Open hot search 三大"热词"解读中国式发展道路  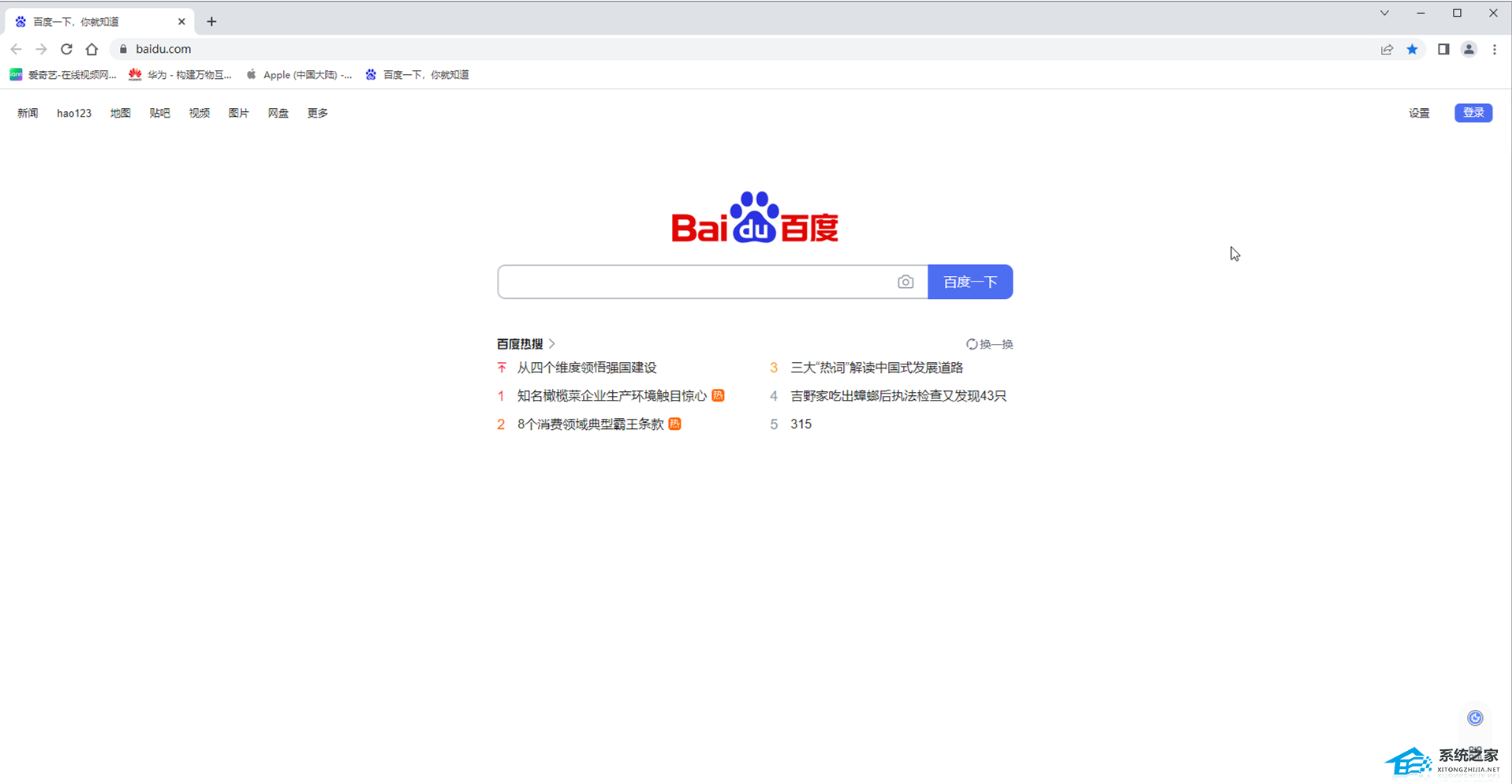[877, 368]
